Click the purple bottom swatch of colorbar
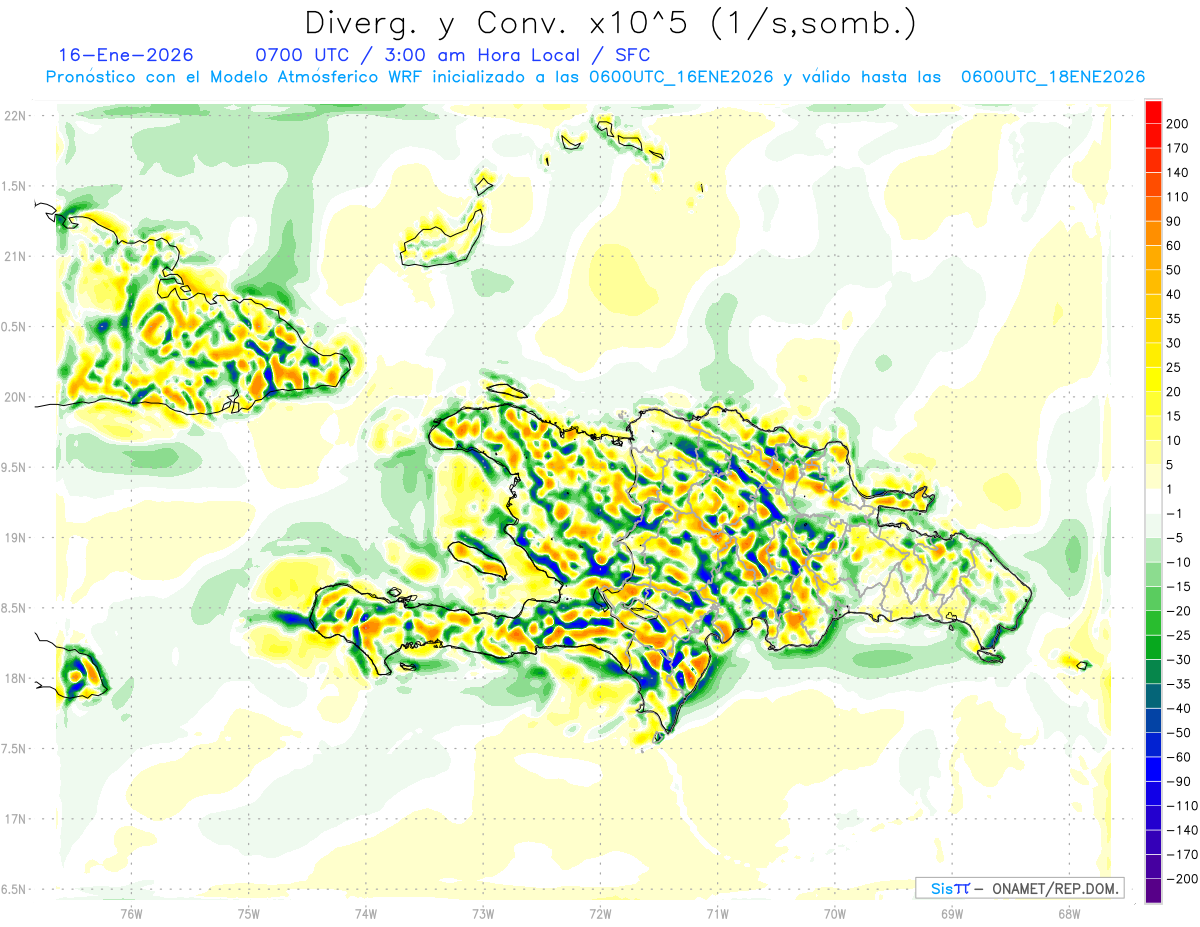The image size is (1200, 927). click(x=1153, y=890)
